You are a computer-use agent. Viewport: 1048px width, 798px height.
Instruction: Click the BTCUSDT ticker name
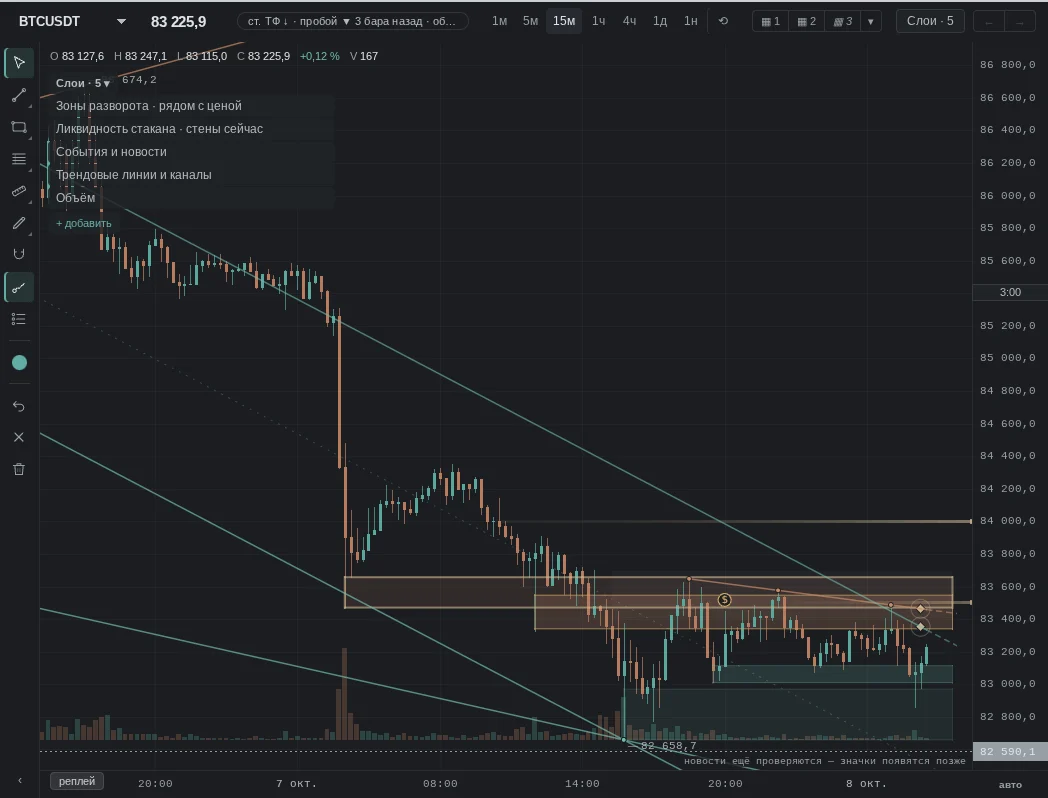click(49, 21)
